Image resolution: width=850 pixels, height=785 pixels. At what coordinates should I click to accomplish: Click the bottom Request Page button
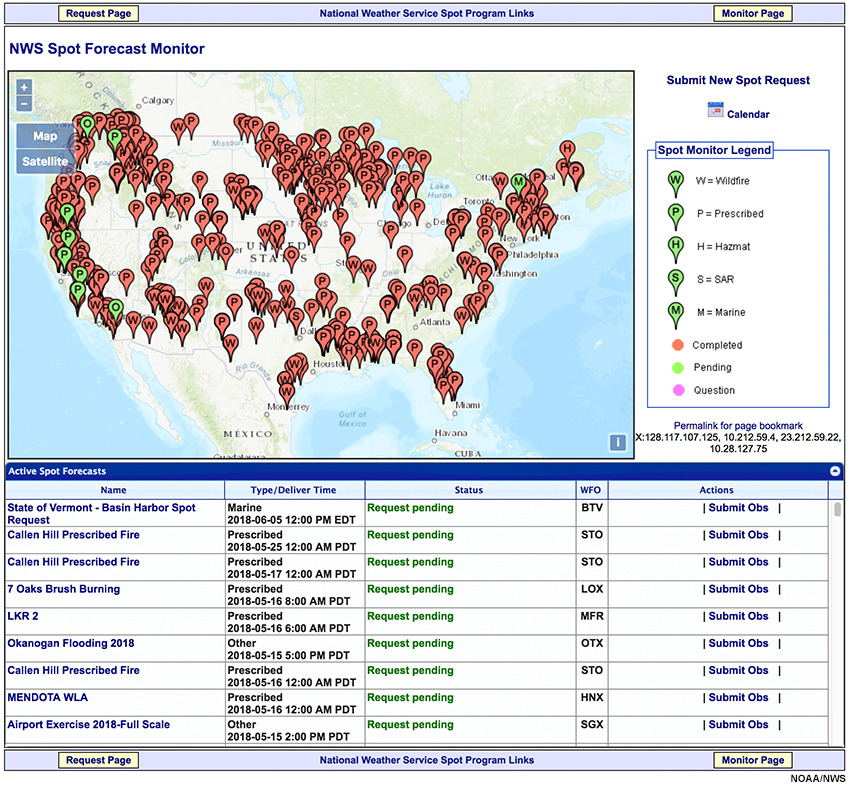(x=99, y=760)
